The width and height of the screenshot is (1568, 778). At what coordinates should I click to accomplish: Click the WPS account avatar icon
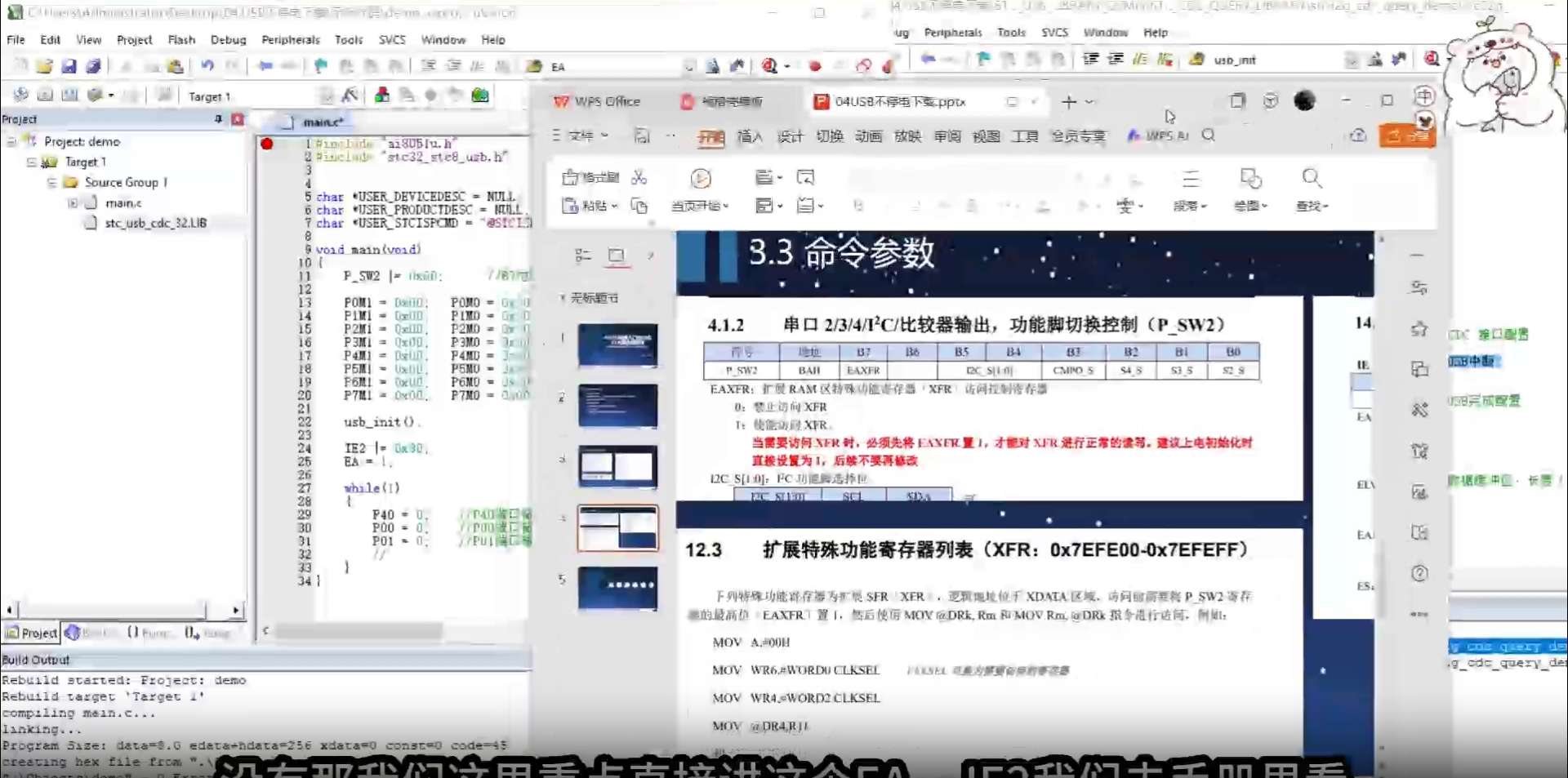click(1305, 100)
